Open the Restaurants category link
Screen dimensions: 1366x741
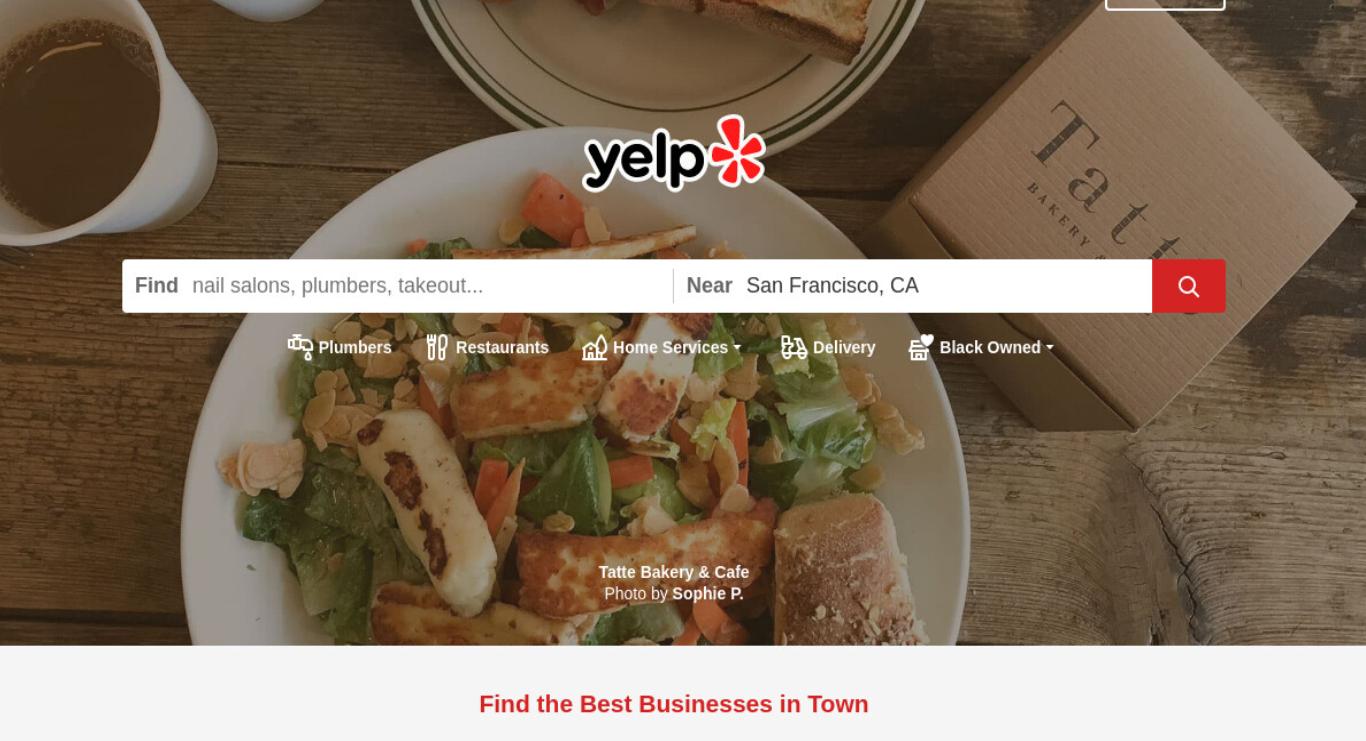click(502, 348)
